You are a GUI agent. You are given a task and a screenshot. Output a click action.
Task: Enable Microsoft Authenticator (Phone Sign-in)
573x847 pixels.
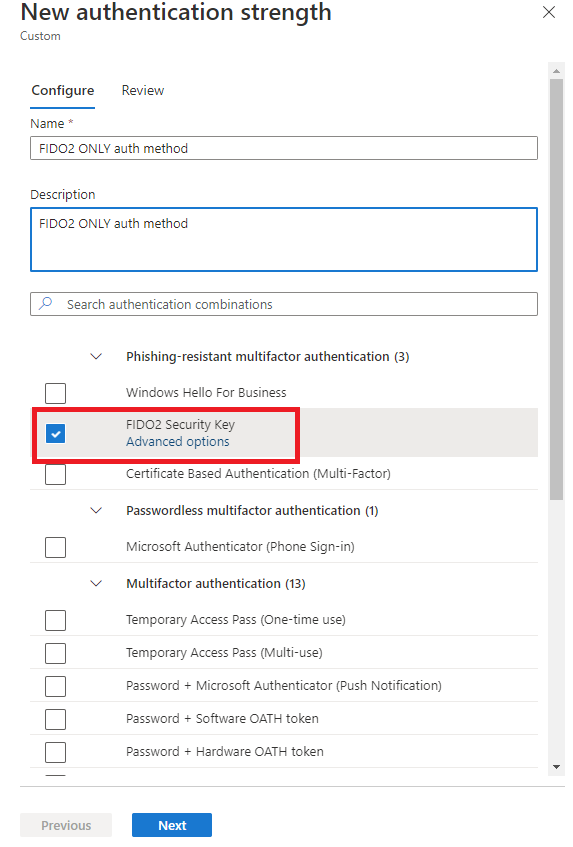56,547
